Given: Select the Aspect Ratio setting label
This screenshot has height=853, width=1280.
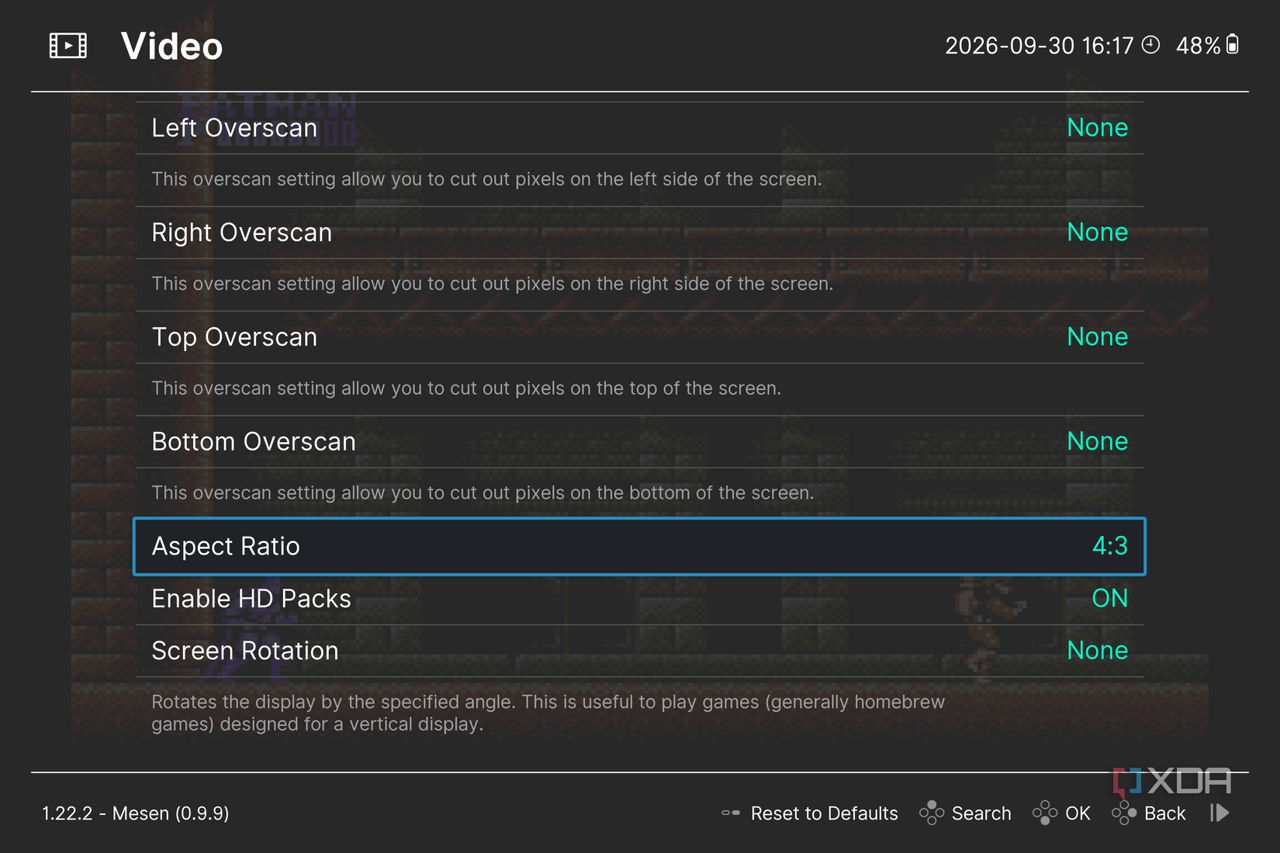Looking at the screenshot, I should (226, 546).
